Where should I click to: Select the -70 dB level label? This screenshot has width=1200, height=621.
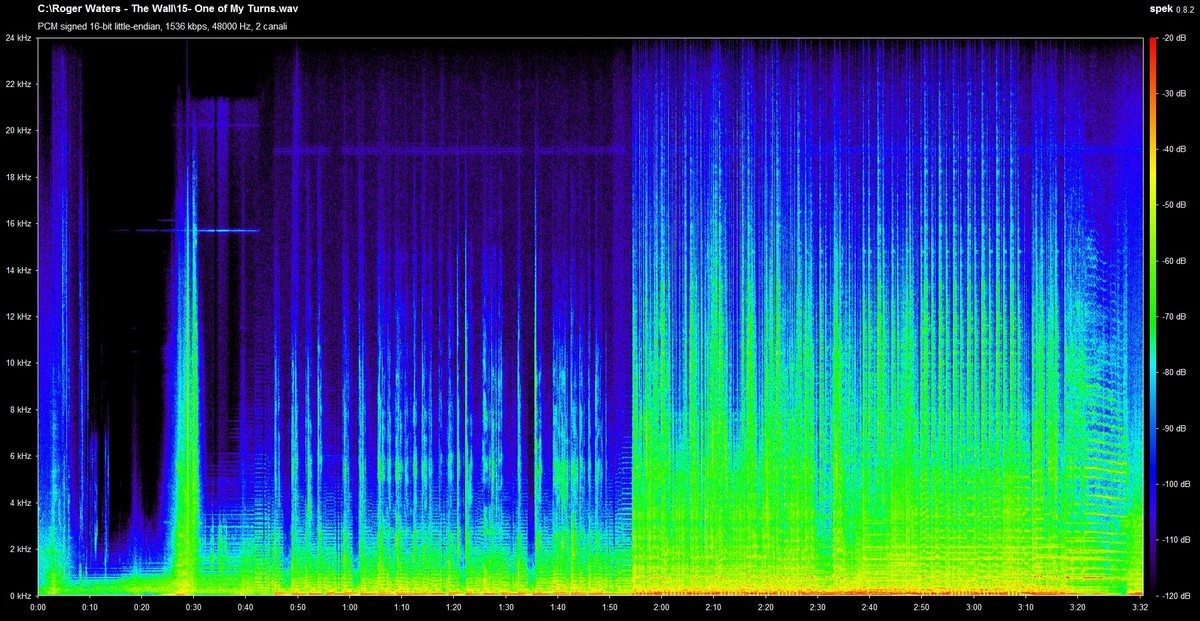1175,317
